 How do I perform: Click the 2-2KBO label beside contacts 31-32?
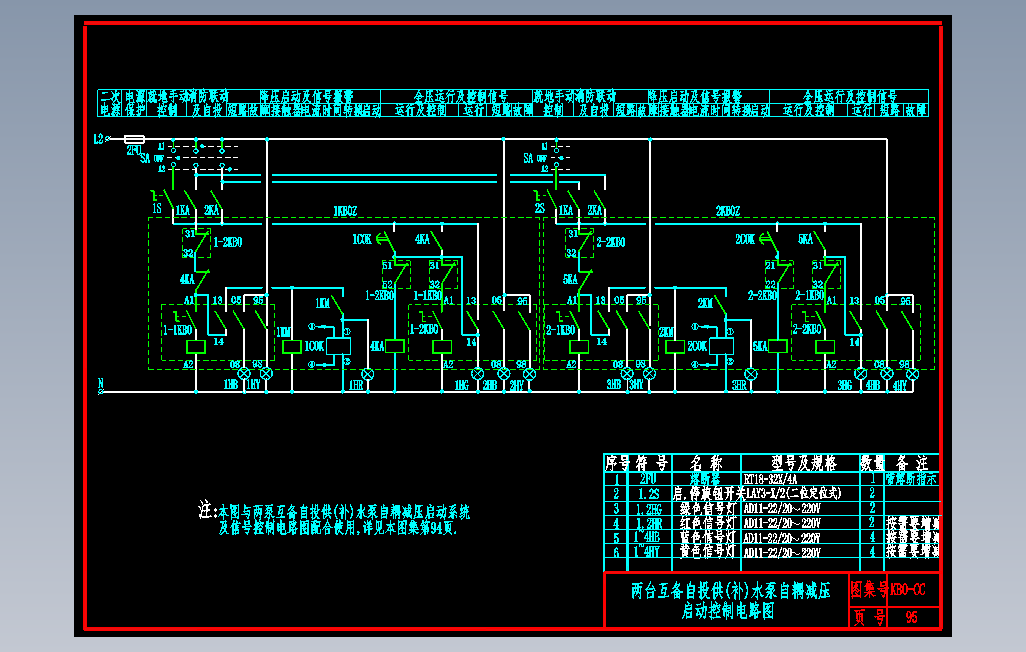click(x=610, y=242)
